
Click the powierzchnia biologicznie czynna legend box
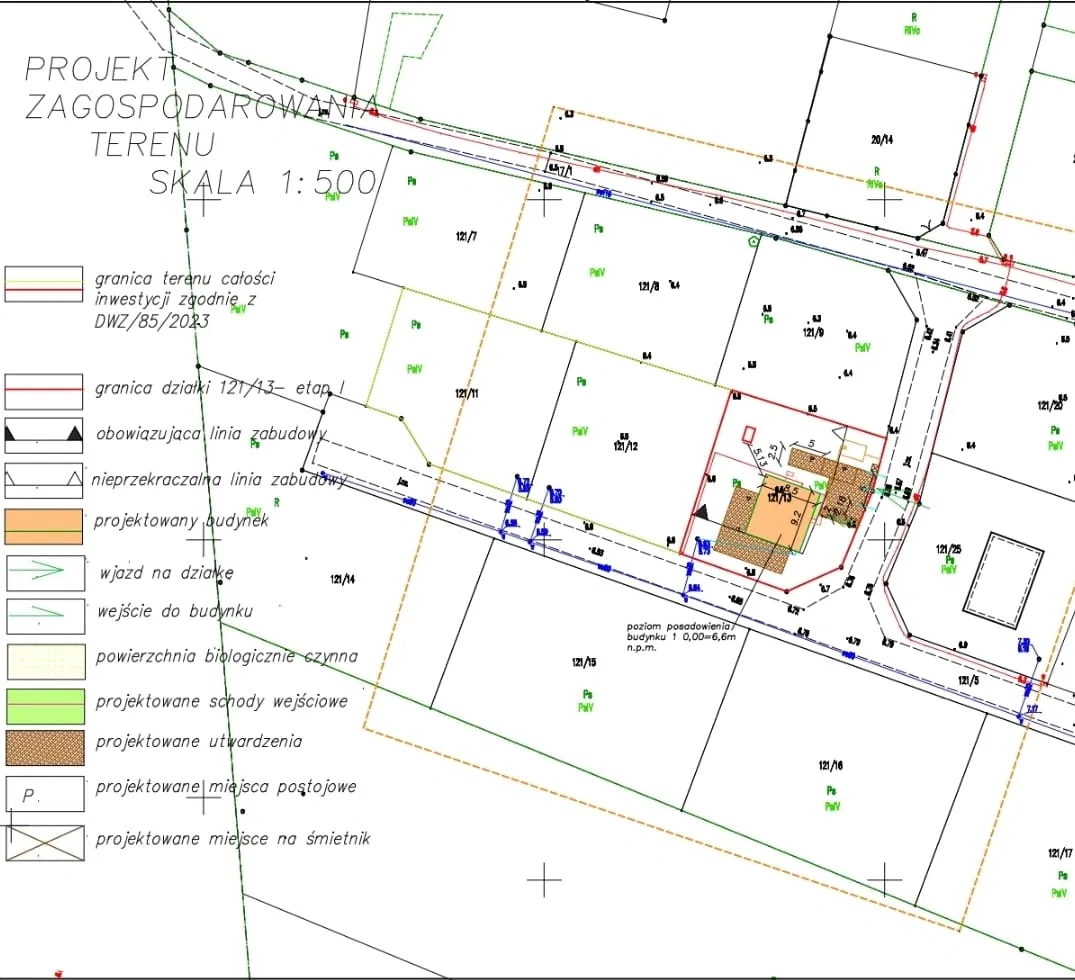pyautogui.click(x=44, y=661)
